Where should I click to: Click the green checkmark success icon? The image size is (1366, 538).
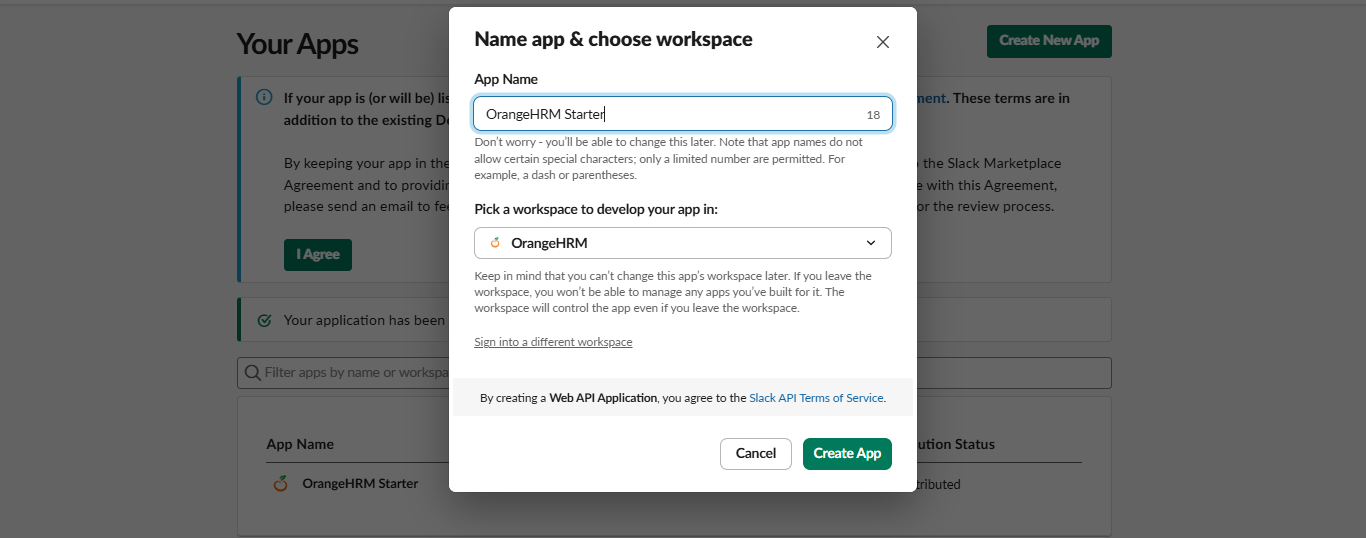click(x=264, y=321)
